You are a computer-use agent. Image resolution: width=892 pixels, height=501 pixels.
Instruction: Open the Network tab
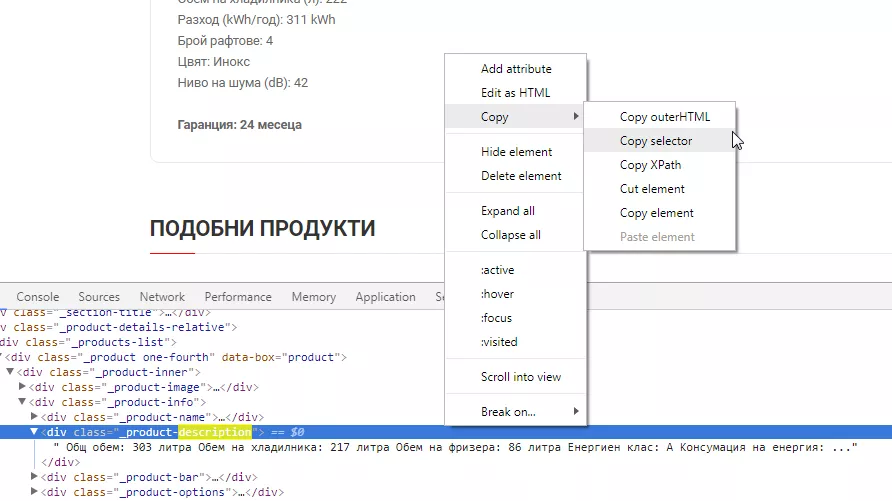click(162, 297)
